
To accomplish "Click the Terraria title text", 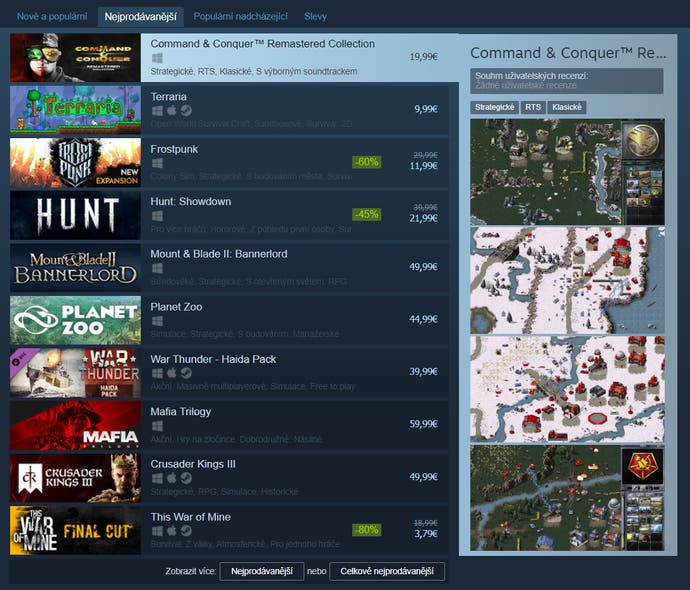I will click(169, 97).
